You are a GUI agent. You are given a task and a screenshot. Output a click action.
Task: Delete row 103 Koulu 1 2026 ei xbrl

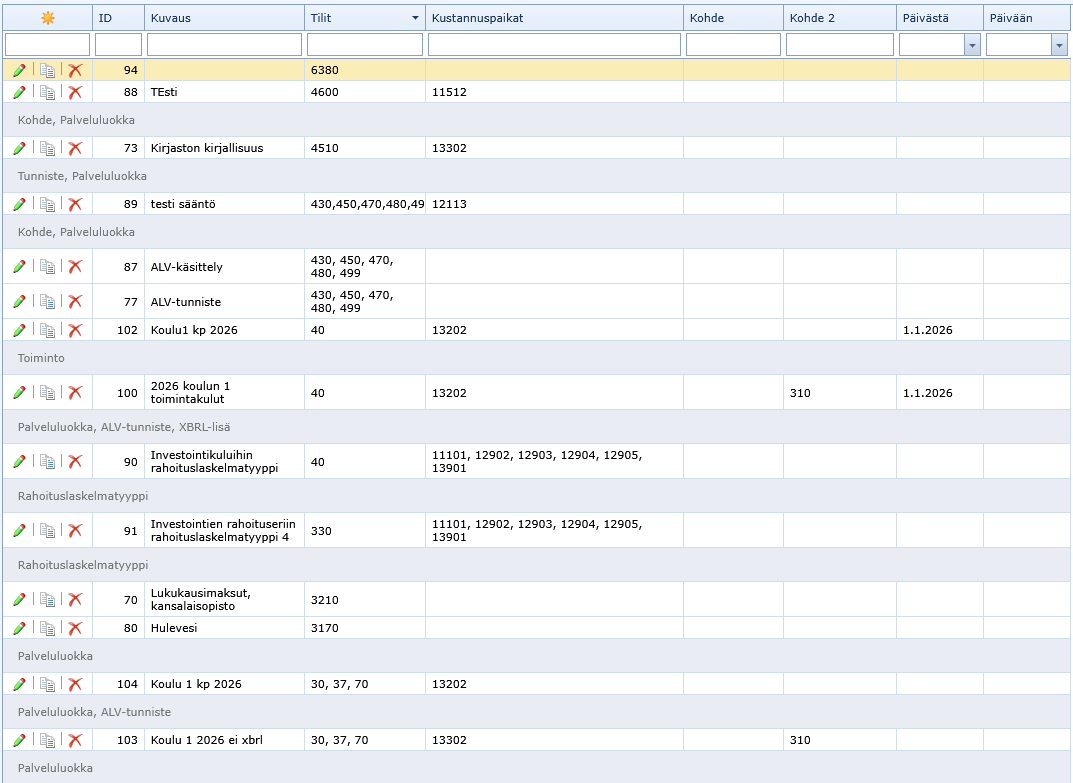[75, 741]
